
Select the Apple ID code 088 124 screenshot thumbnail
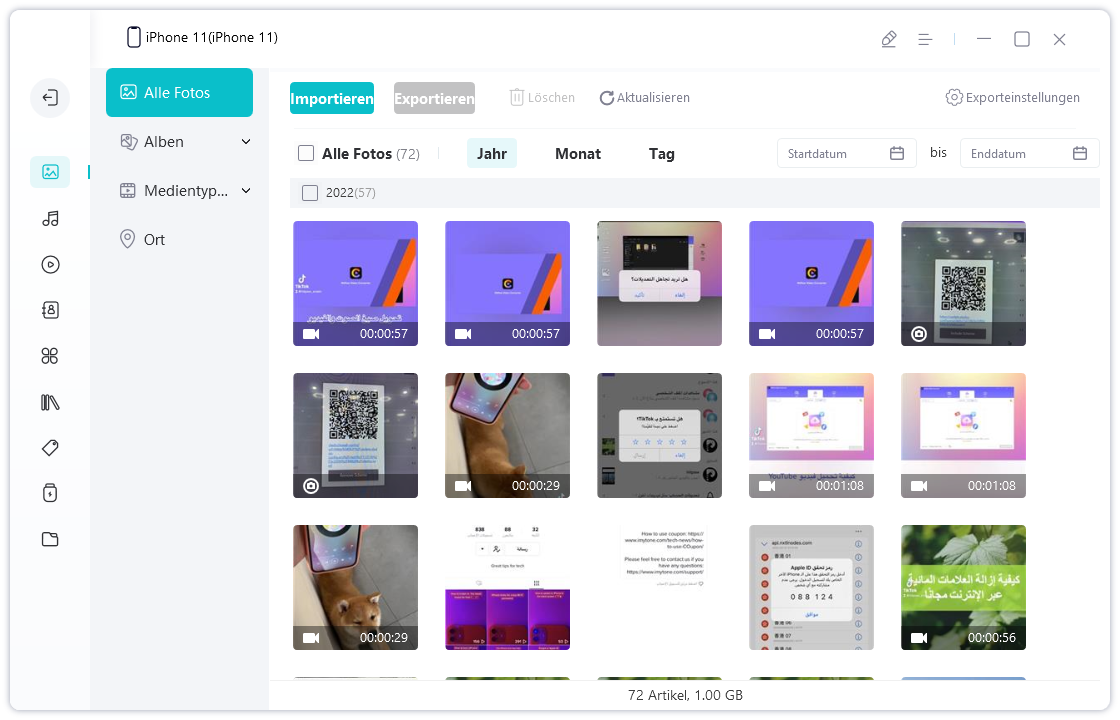point(811,588)
